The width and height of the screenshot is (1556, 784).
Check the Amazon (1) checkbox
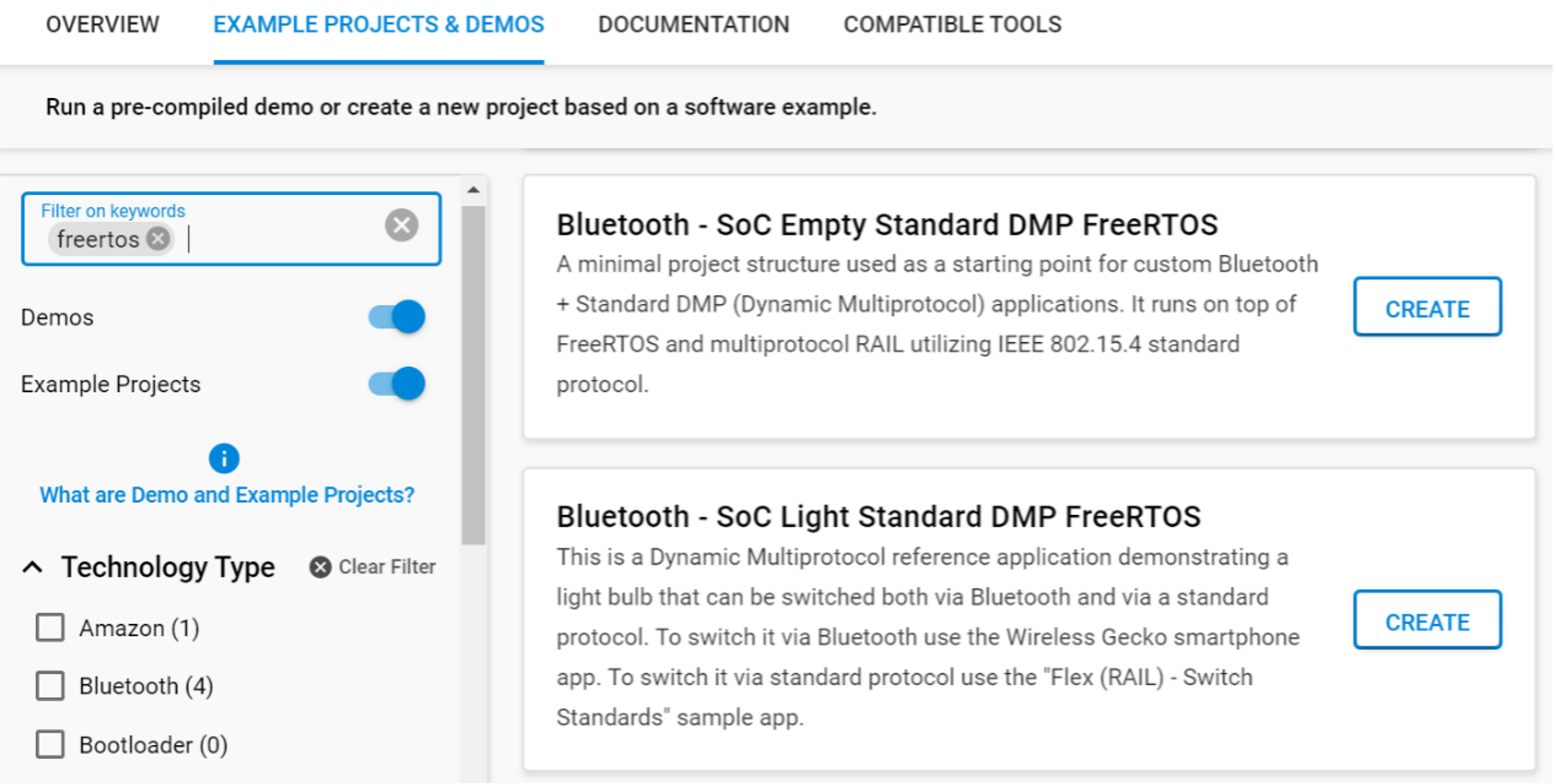(x=50, y=628)
